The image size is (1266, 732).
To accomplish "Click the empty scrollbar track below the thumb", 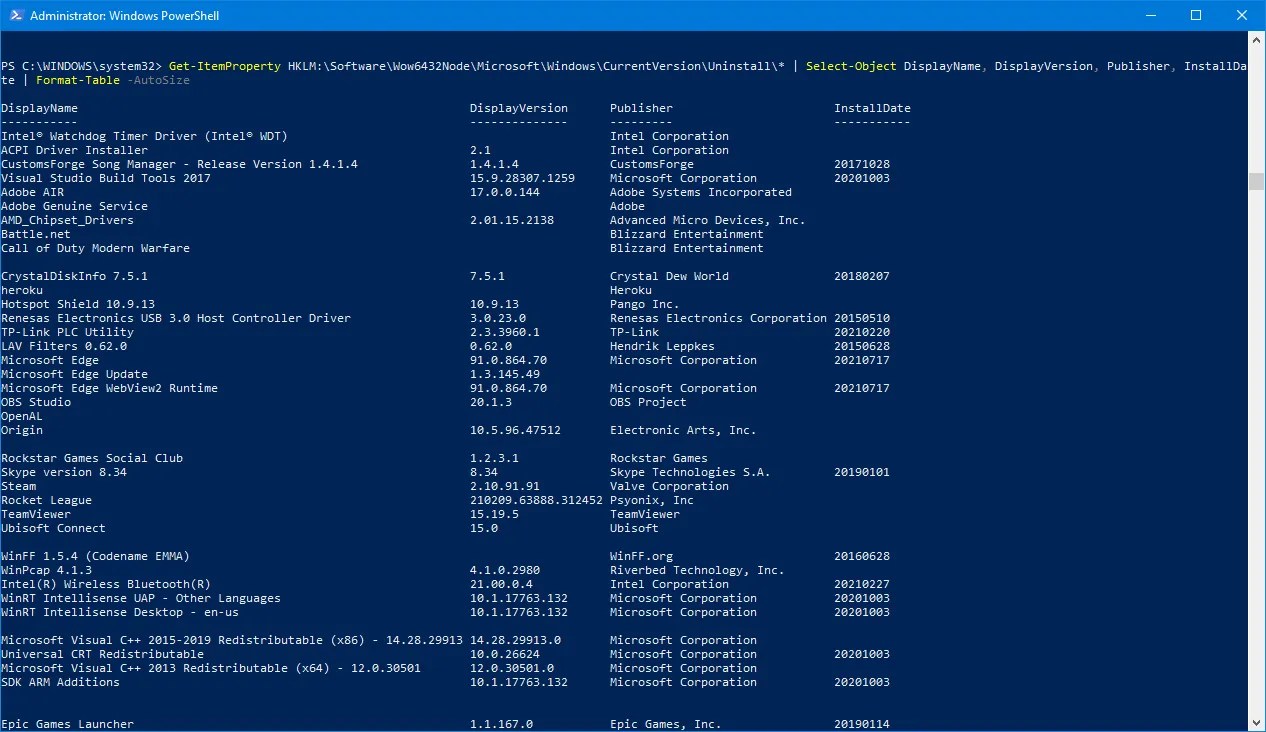I will pos(1255,450).
